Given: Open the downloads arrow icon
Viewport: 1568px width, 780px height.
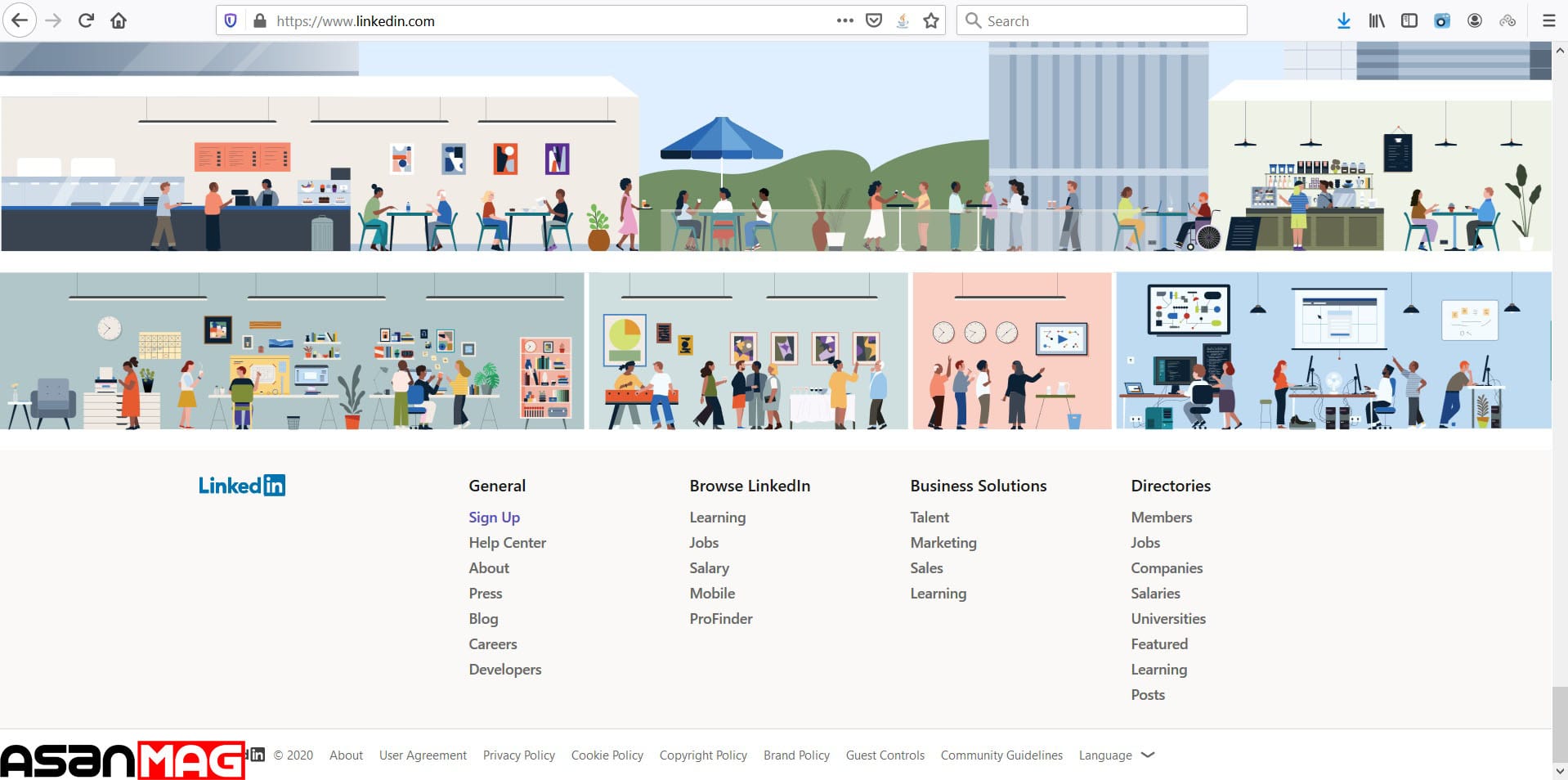Looking at the screenshot, I should tap(1343, 20).
